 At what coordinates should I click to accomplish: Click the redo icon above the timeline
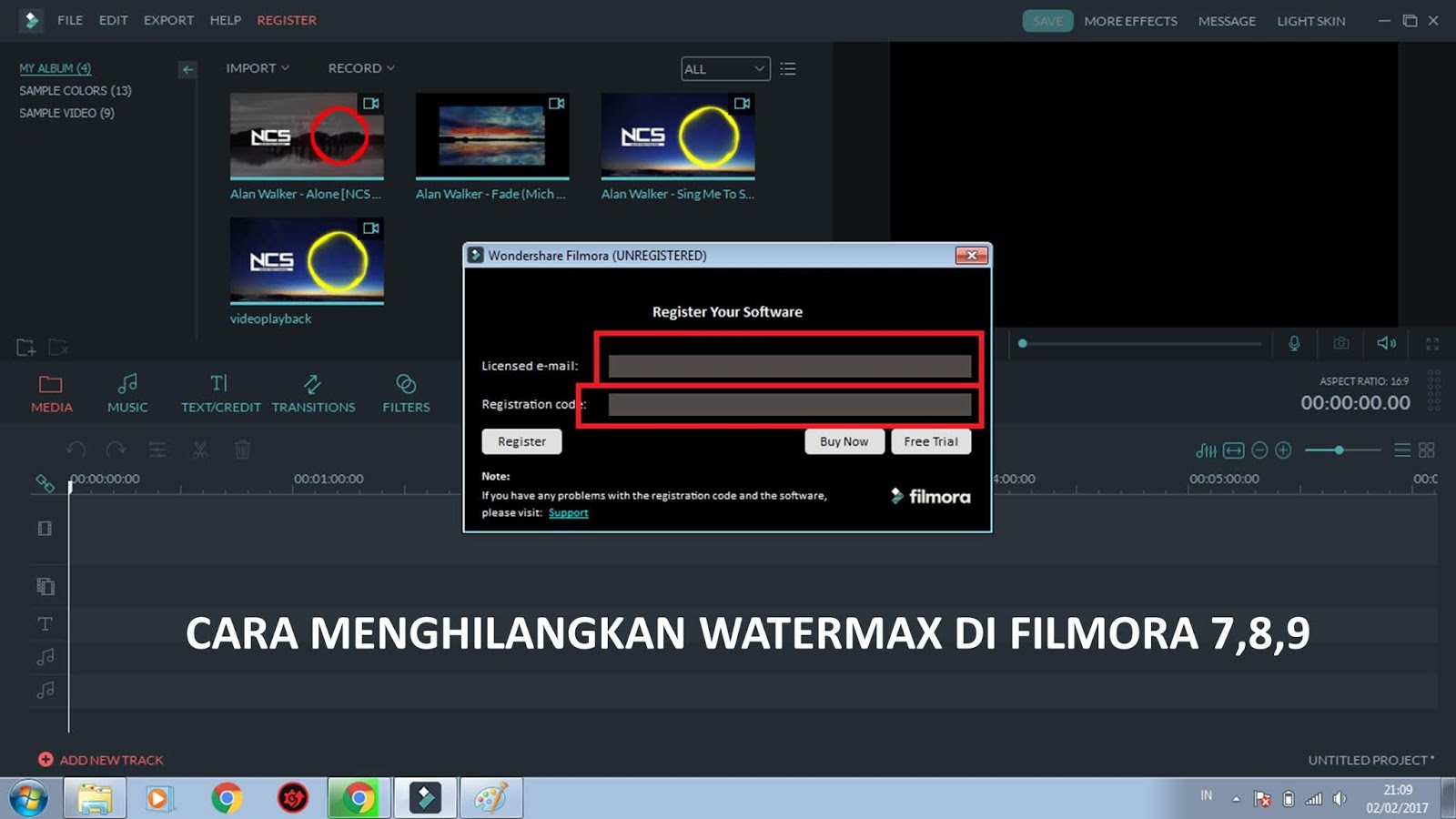tap(116, 450)
